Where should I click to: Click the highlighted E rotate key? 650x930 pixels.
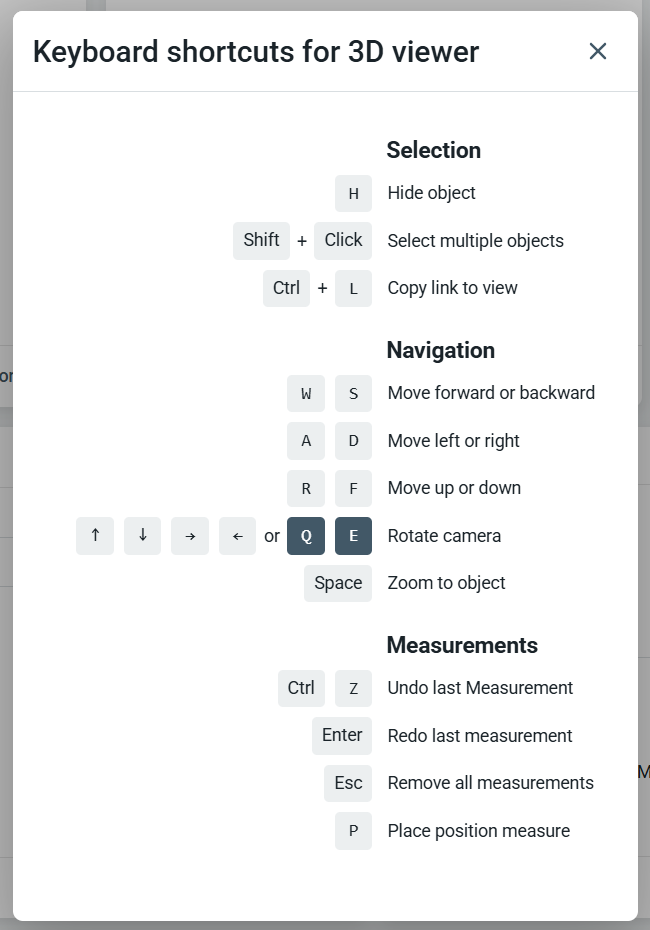[x=353, y=536]
